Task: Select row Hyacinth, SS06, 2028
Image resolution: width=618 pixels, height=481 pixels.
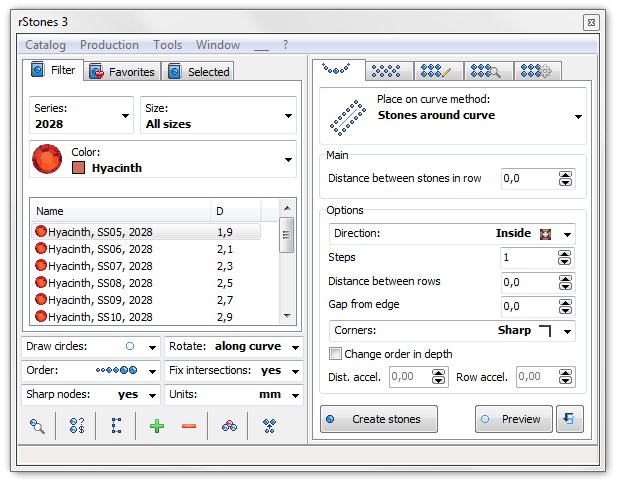Action: (x=146, y=249)
